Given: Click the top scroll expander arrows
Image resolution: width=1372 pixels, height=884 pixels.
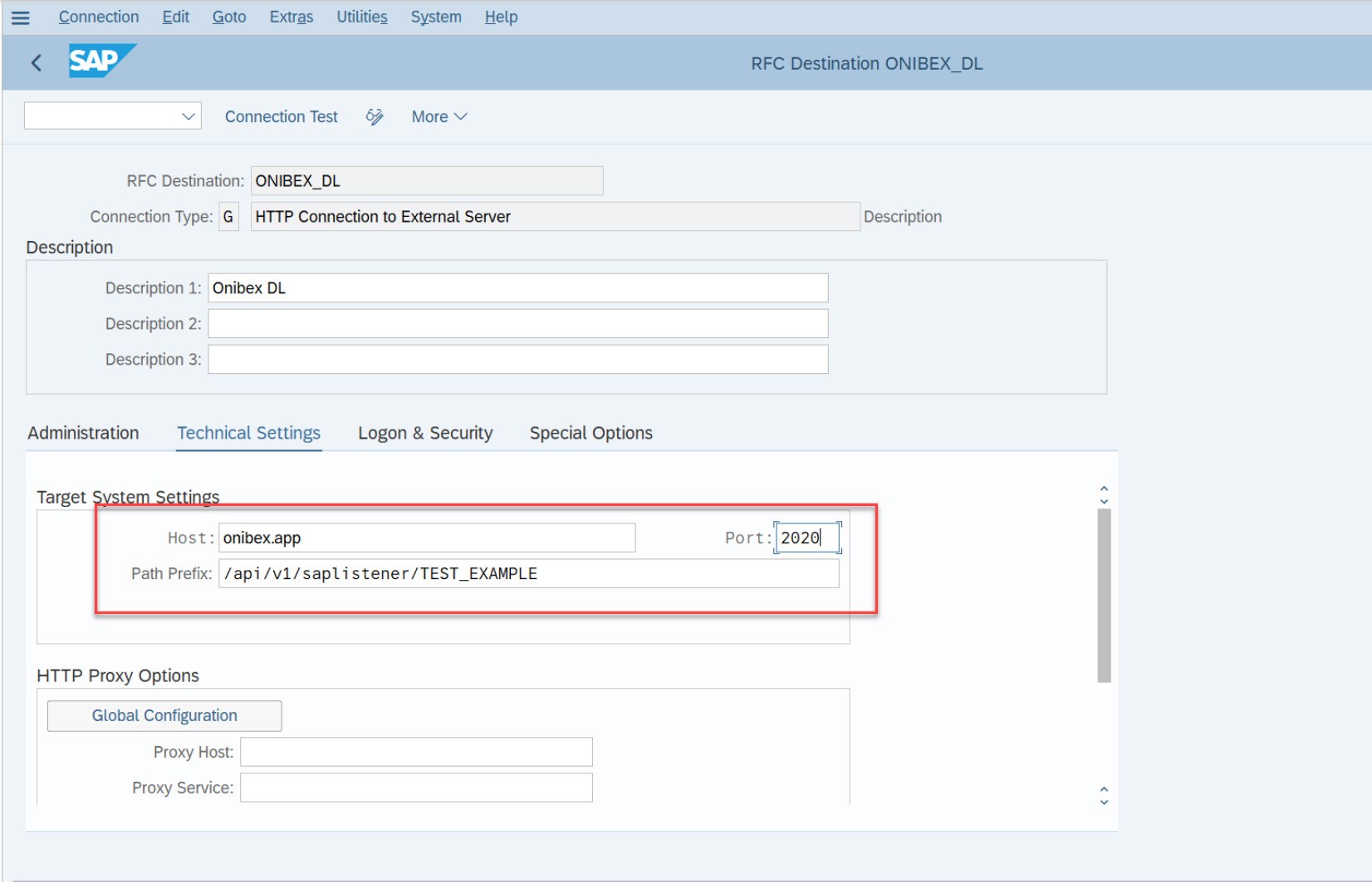Looking at the screenshot, I should (x=1104, y=495).
